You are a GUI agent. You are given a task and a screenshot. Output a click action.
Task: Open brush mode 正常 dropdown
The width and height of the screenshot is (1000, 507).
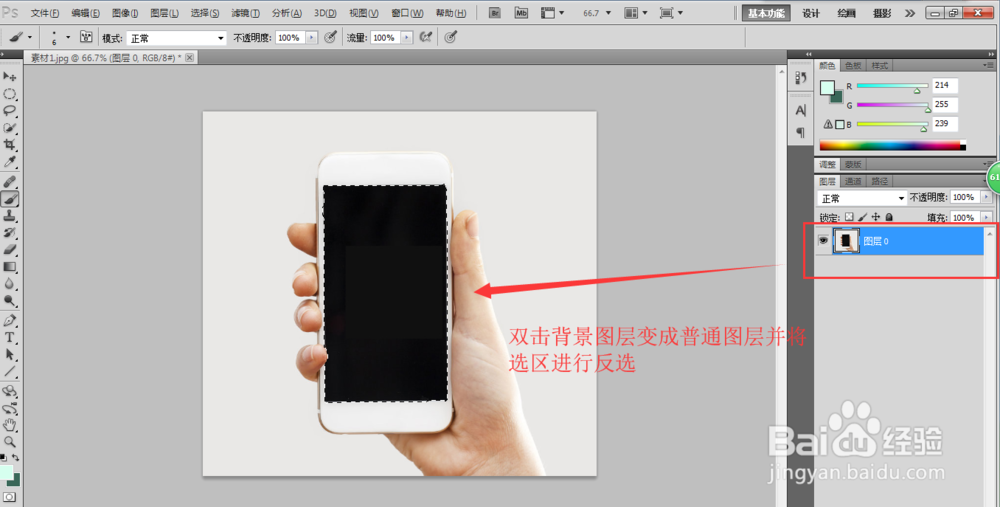tap(176, 38)
